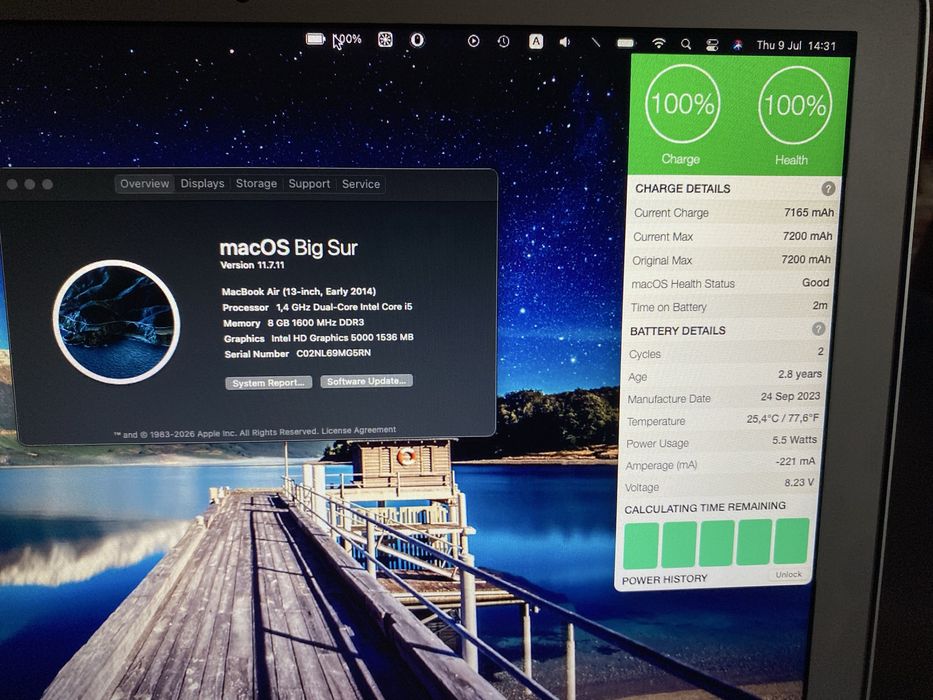Switch to the Displays tab
Image resolution: width=933 pixels, height=700 pixels.
coord(202,183)
